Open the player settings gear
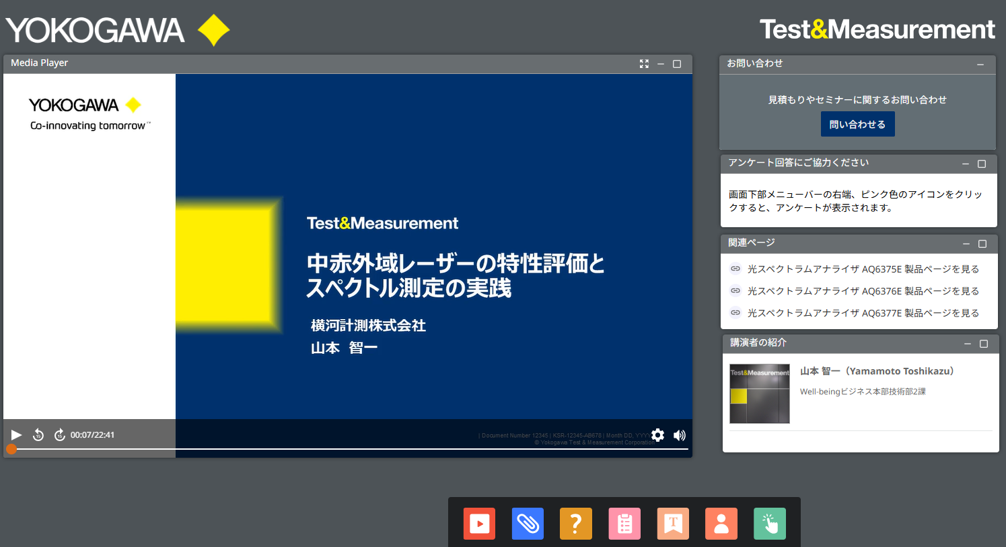1006x547 pixels. pyautogui.click(x=658, y=435)
